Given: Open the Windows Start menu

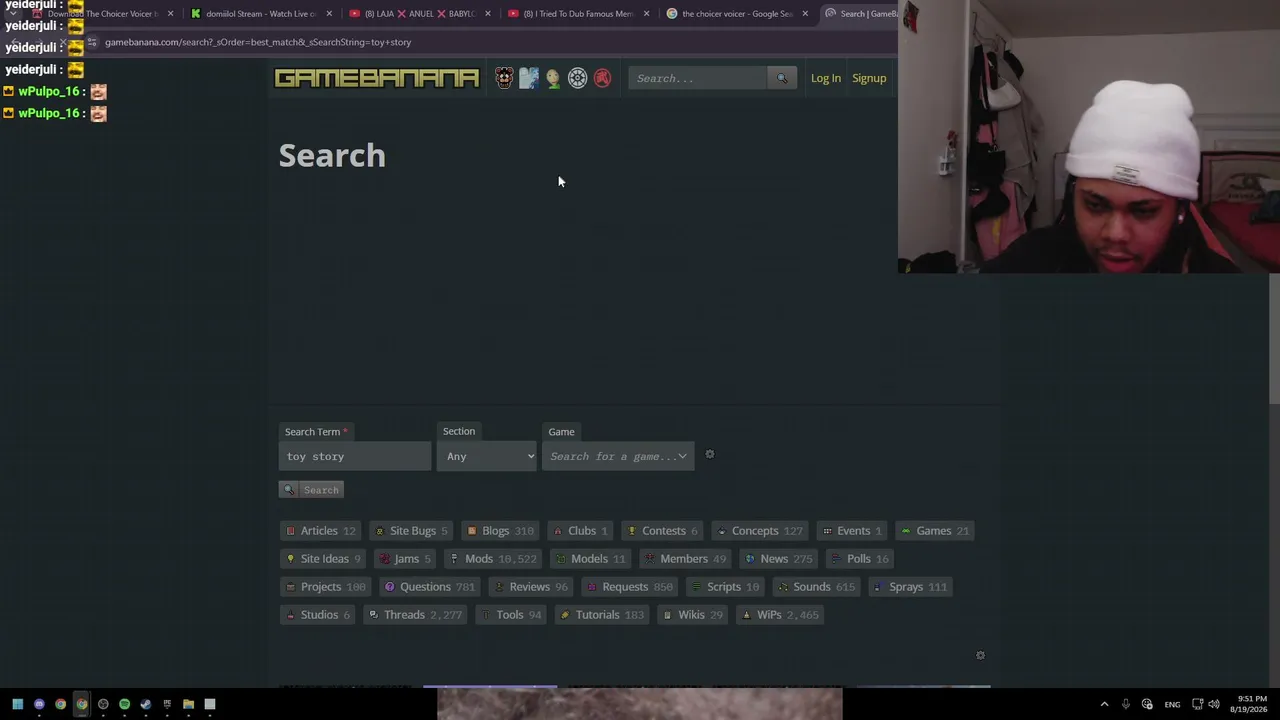Looking at the screenshot, I should point(17,704).
